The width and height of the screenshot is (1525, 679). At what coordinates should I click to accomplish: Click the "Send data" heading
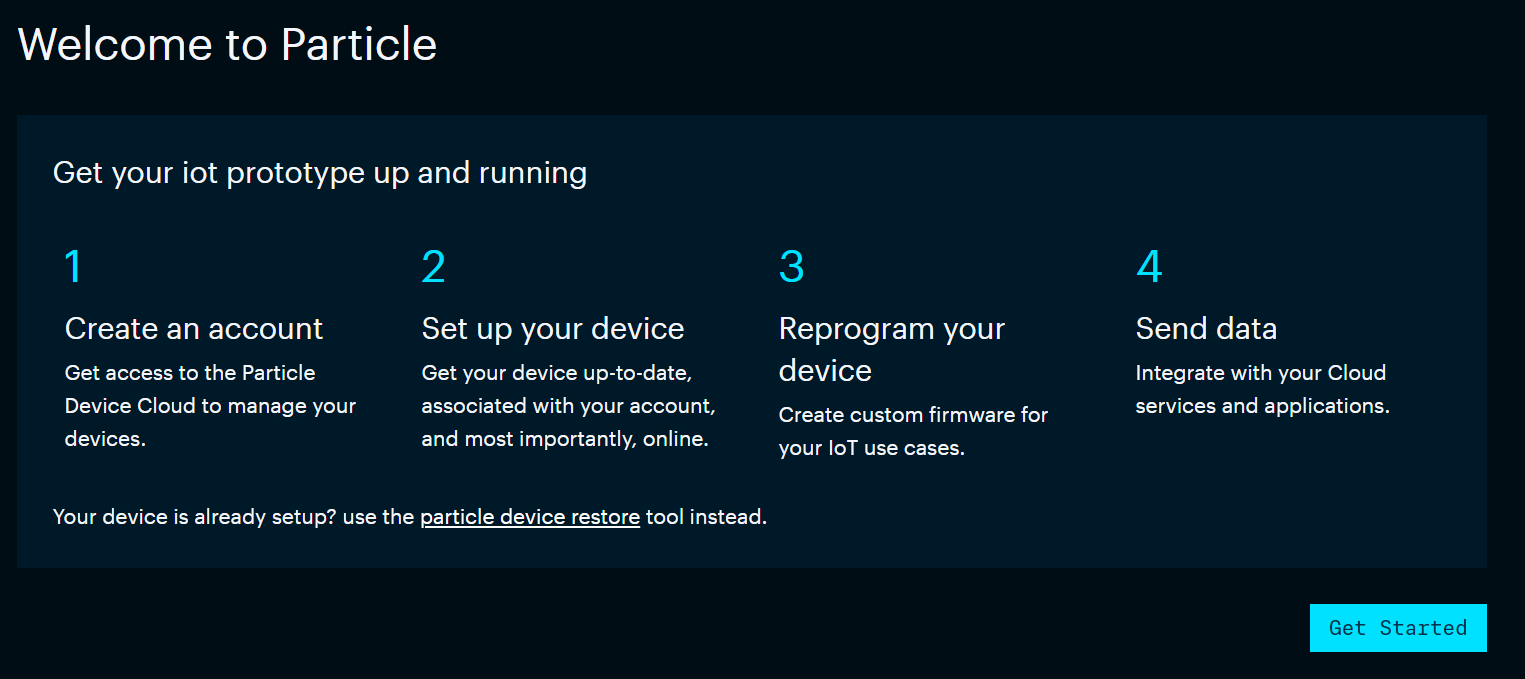(1206, 328)
